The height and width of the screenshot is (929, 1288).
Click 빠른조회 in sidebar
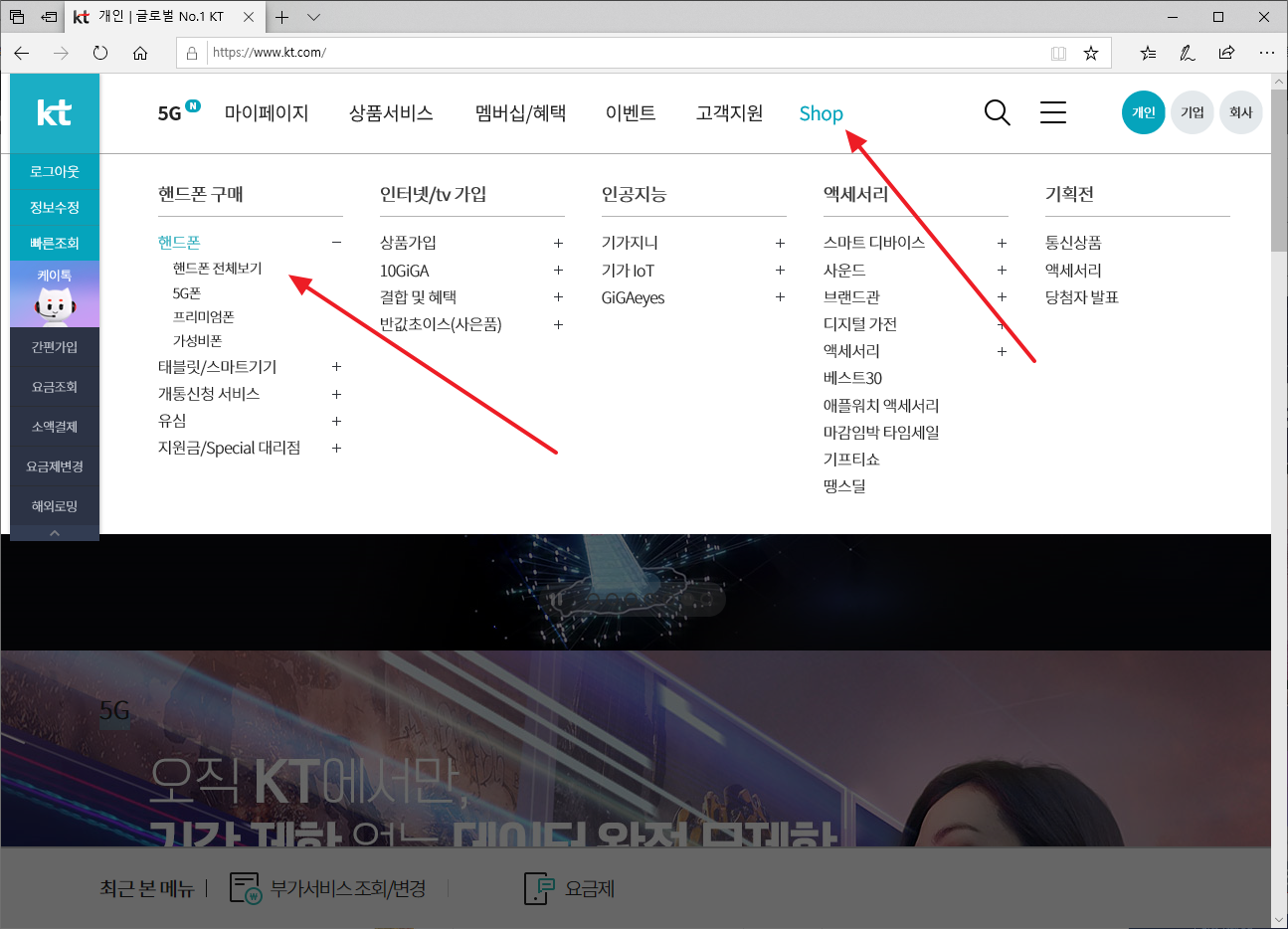tap(55, 243)
